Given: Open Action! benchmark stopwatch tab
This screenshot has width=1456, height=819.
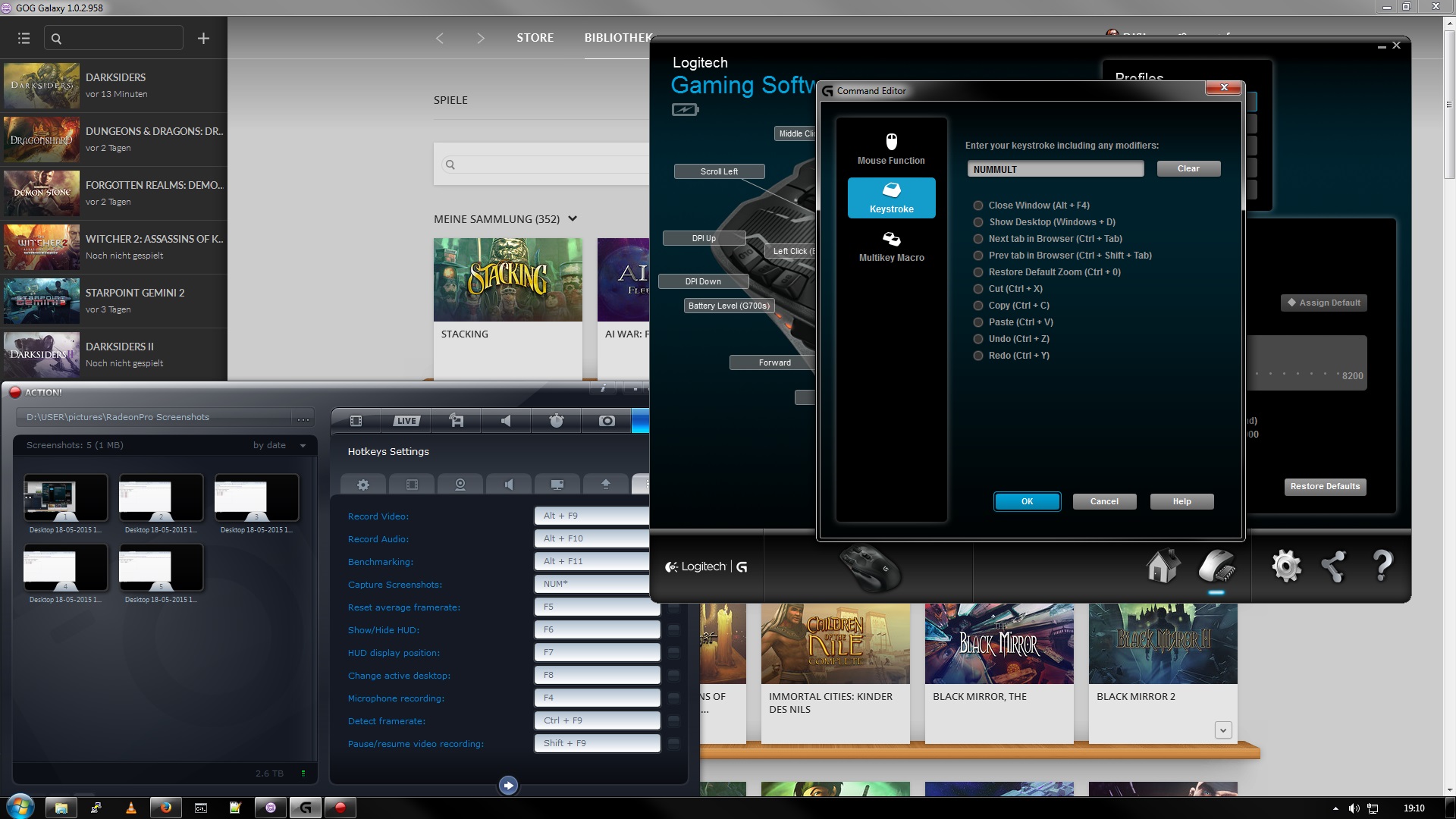Looking at the screenshot, I should (x=556, y=421).
